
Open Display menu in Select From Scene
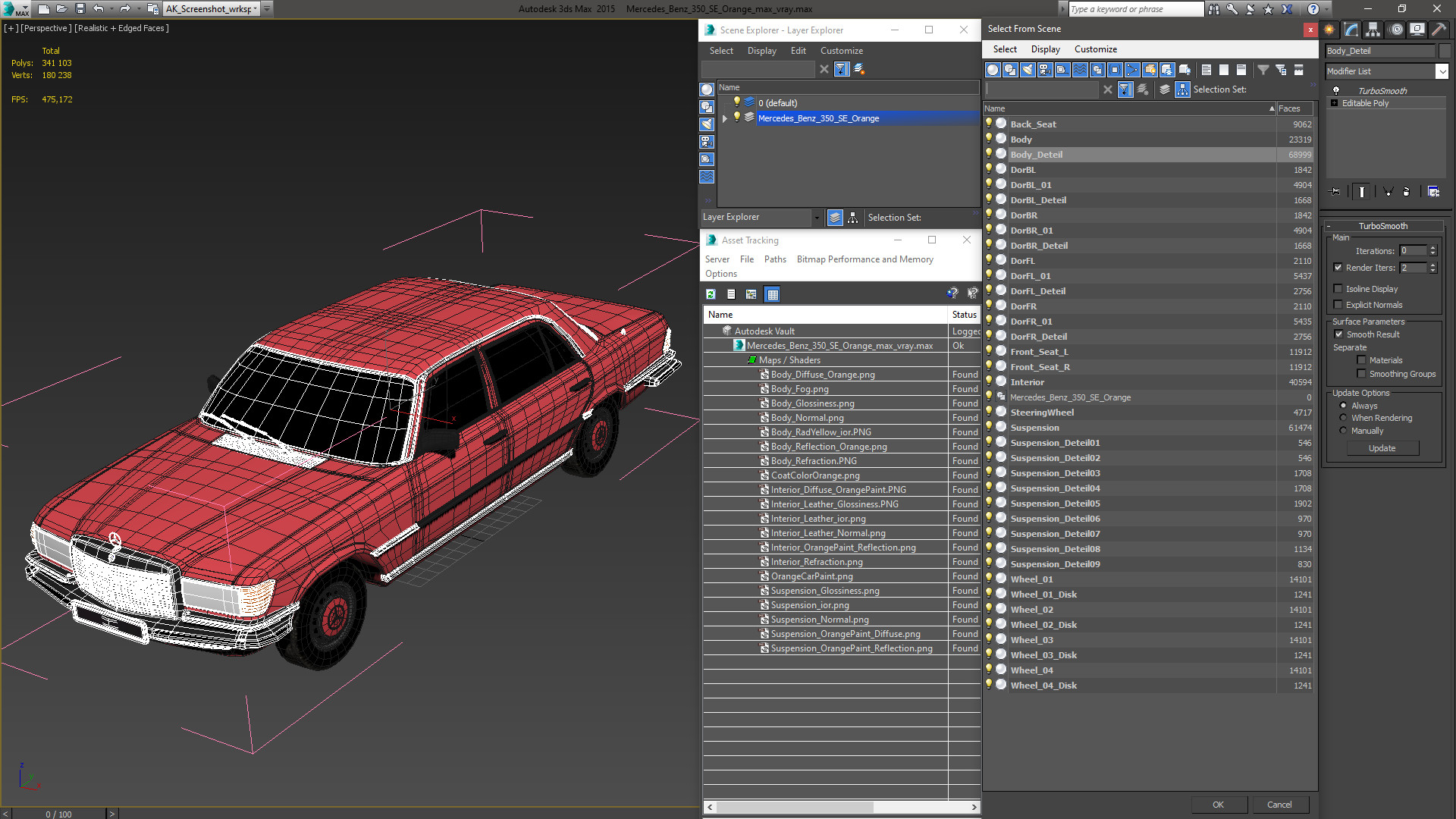click(x=1045, y=49)
